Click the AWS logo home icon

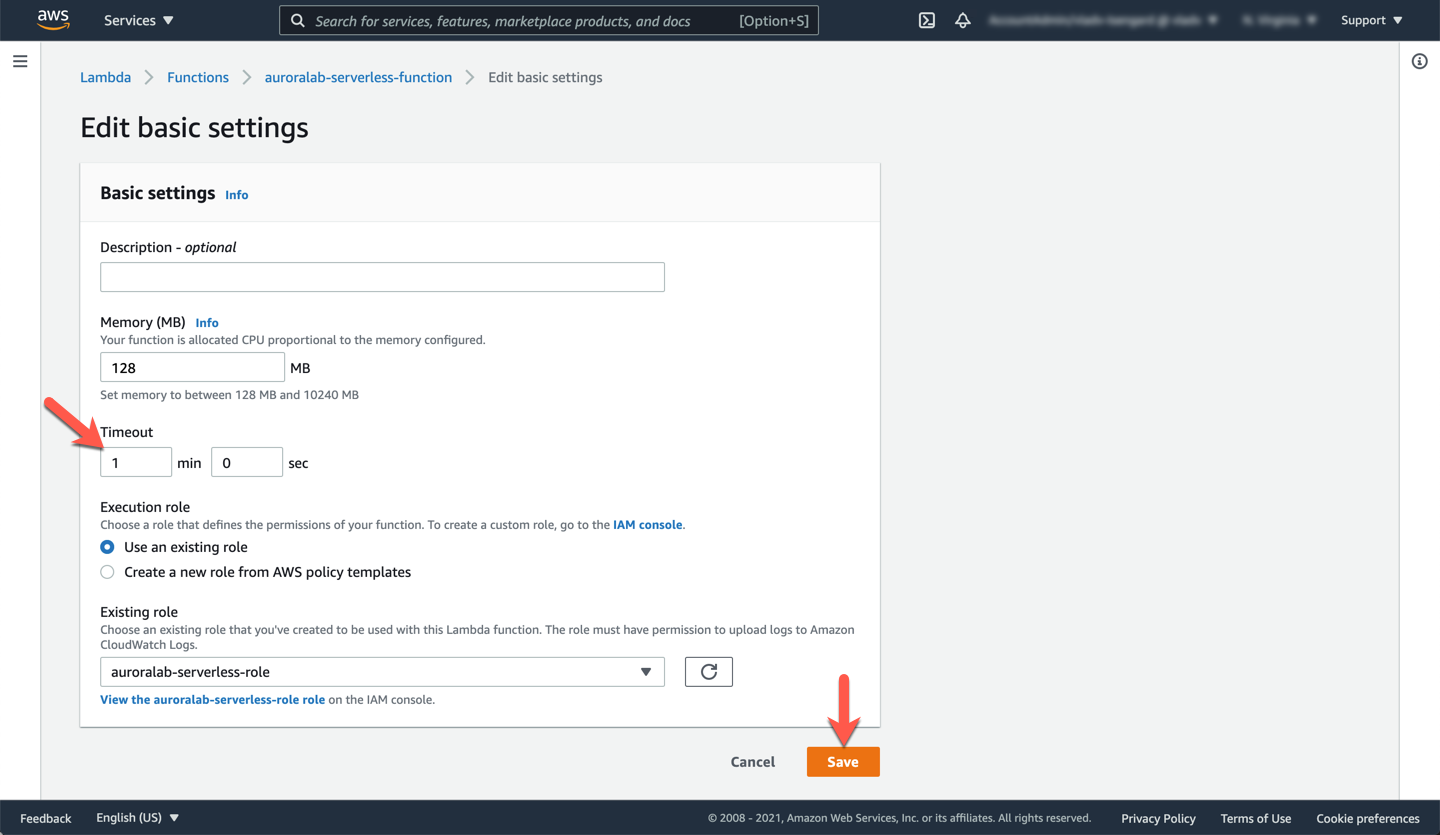(53, 20)
